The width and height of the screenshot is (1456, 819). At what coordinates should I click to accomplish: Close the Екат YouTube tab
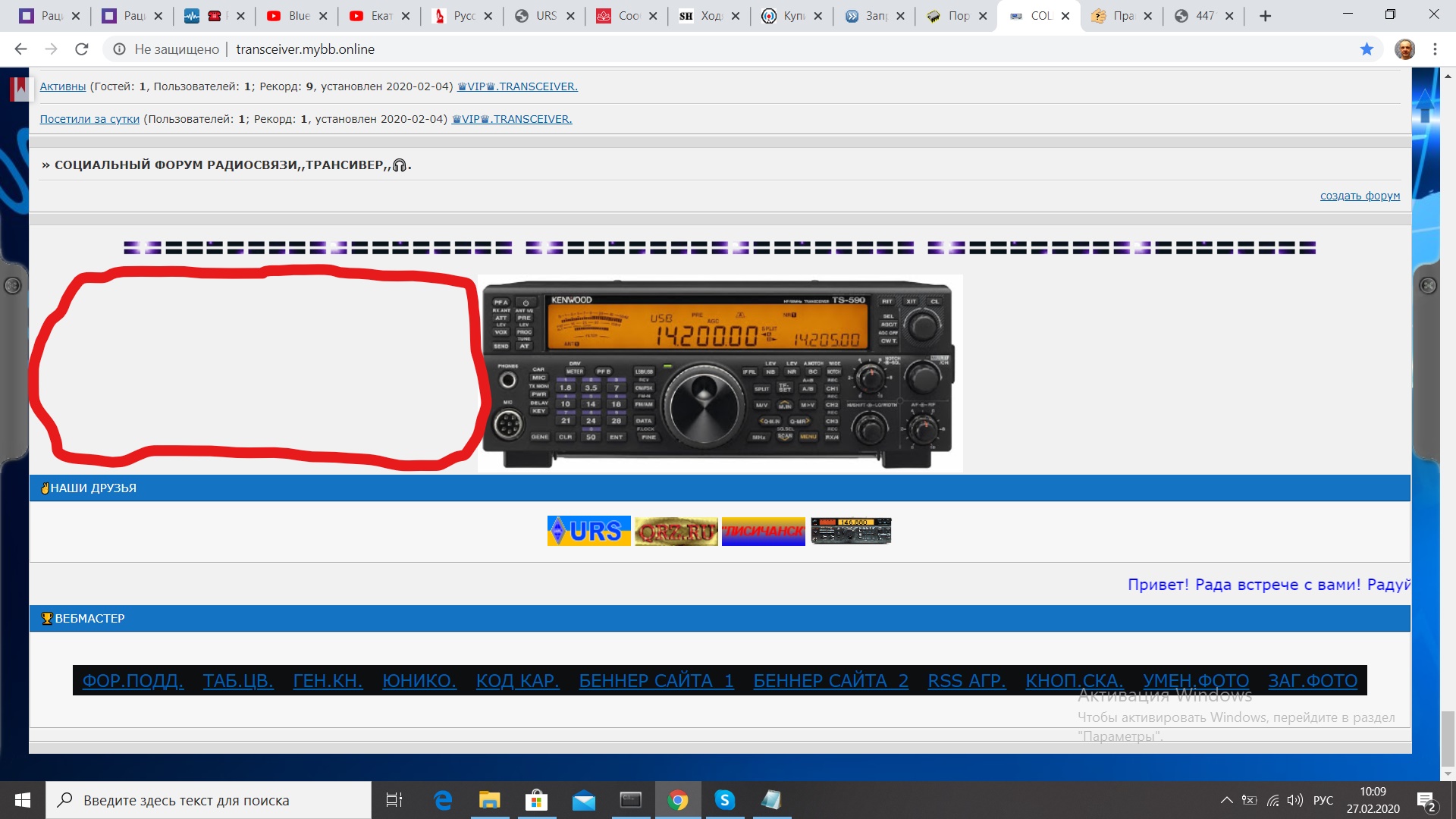coord(406,16)
